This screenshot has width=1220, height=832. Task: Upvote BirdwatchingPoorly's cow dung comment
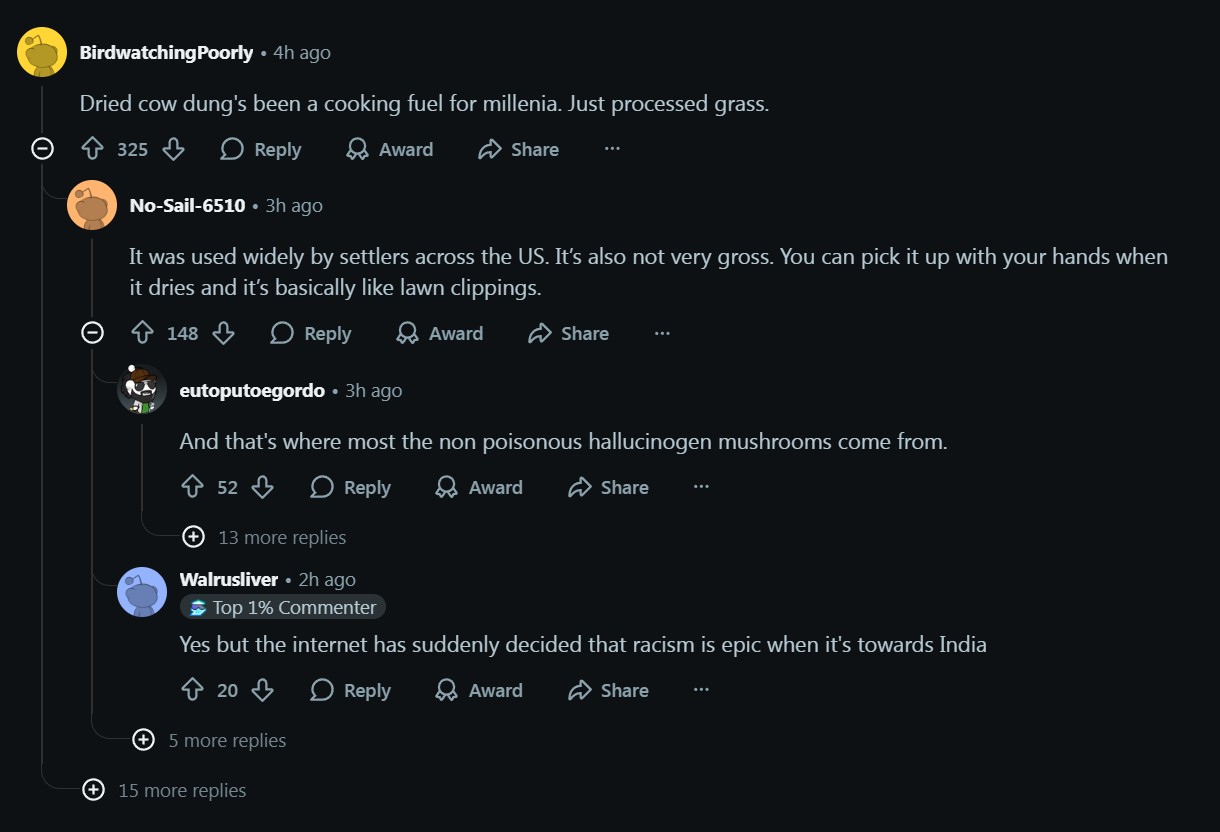pyautogui.click(x=93, y=149)
